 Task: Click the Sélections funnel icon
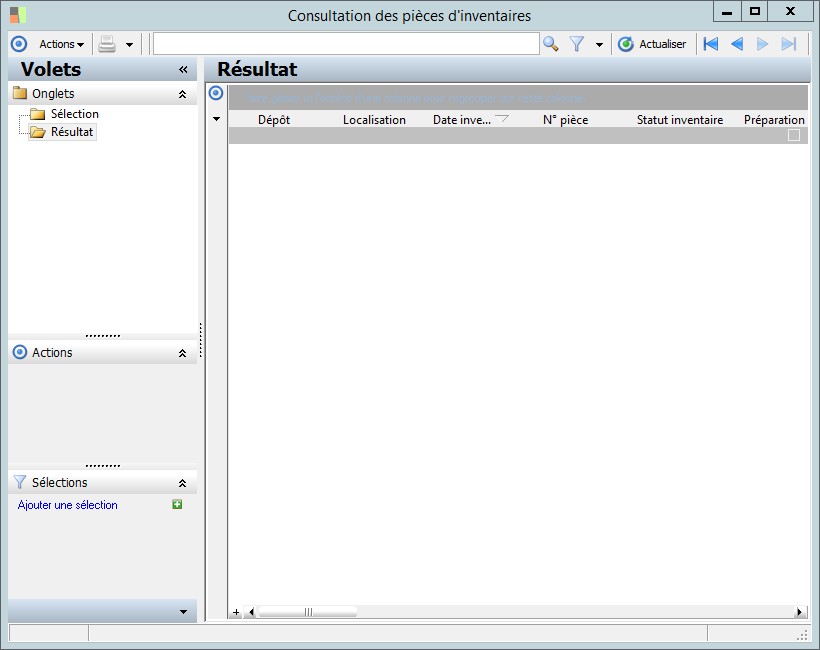20,482
